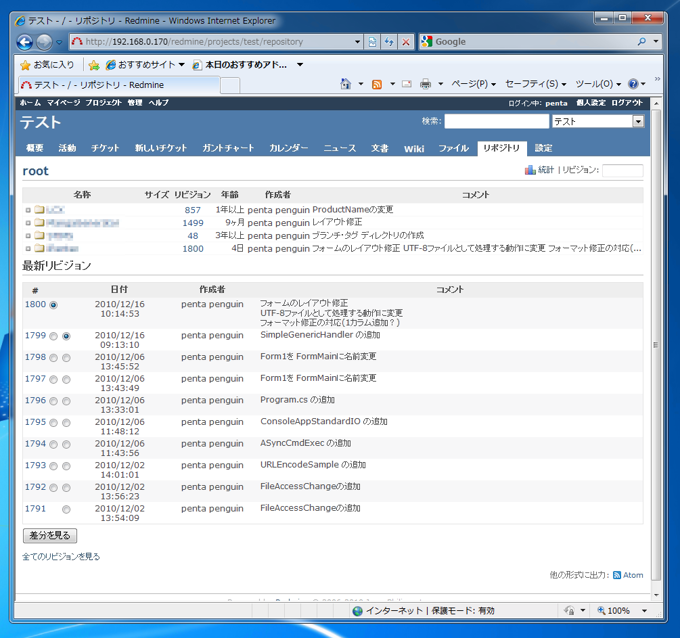Select first radio button for revision 1799
The image size is (680, 638).
click(53, 336)
